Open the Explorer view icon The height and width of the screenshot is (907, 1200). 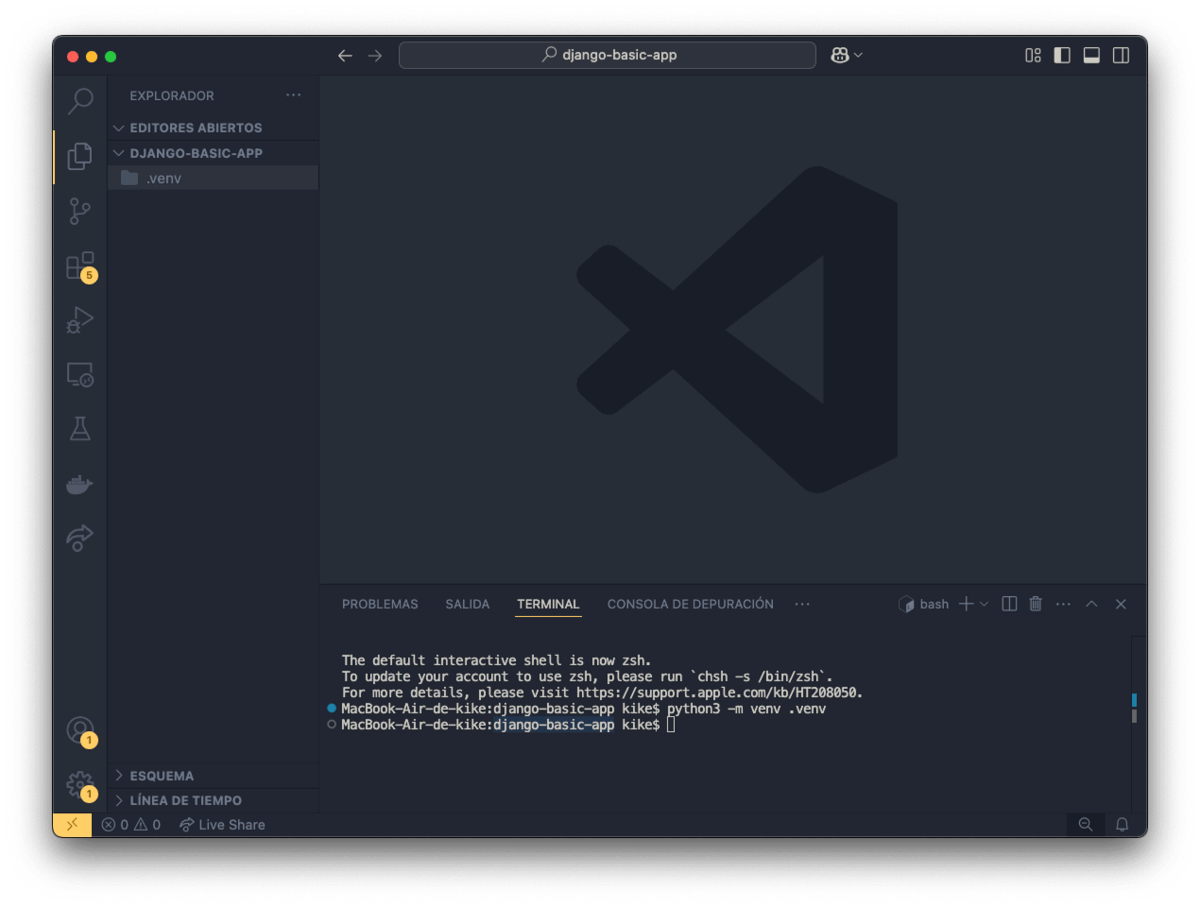[80, 156]
